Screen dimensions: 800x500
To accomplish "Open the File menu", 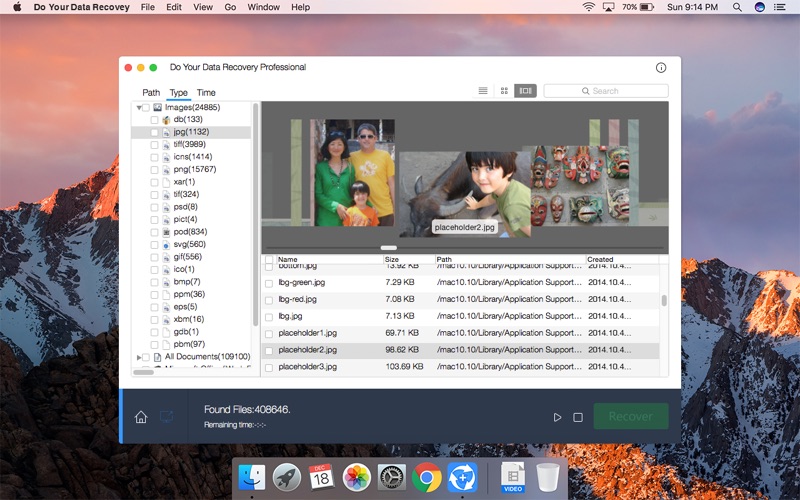I will [x=147, y=7].
